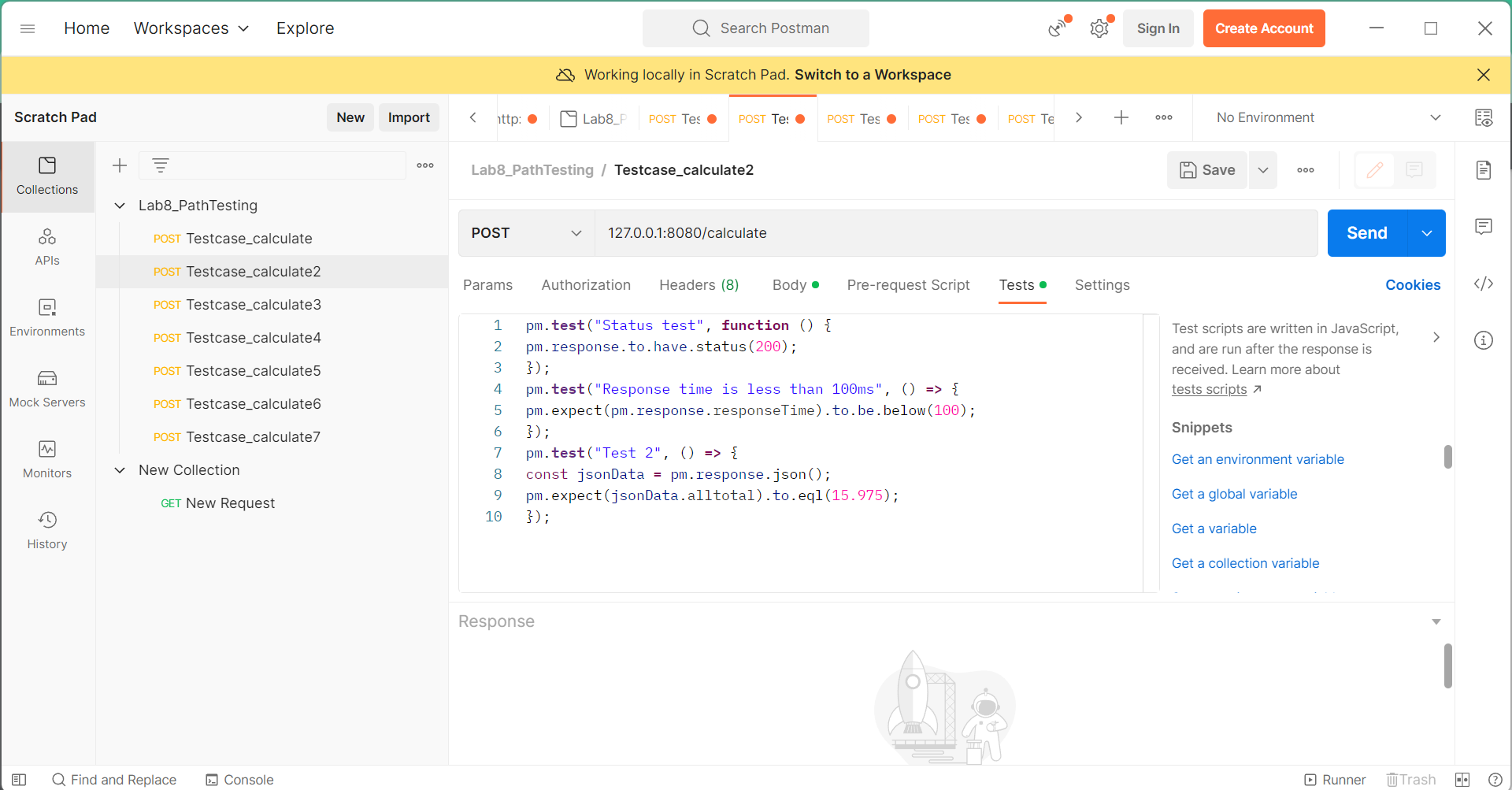Open the APIs sidebar panel

pyautogui.click(x=47, y=247)
